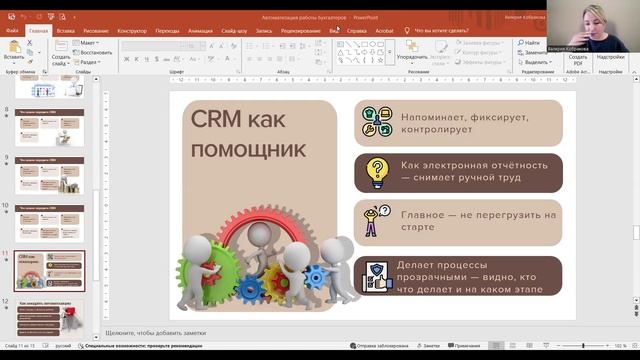Open the Shape Outline (Контур фигуры) dropdown

pyautogui.click(x=478, y=52)
